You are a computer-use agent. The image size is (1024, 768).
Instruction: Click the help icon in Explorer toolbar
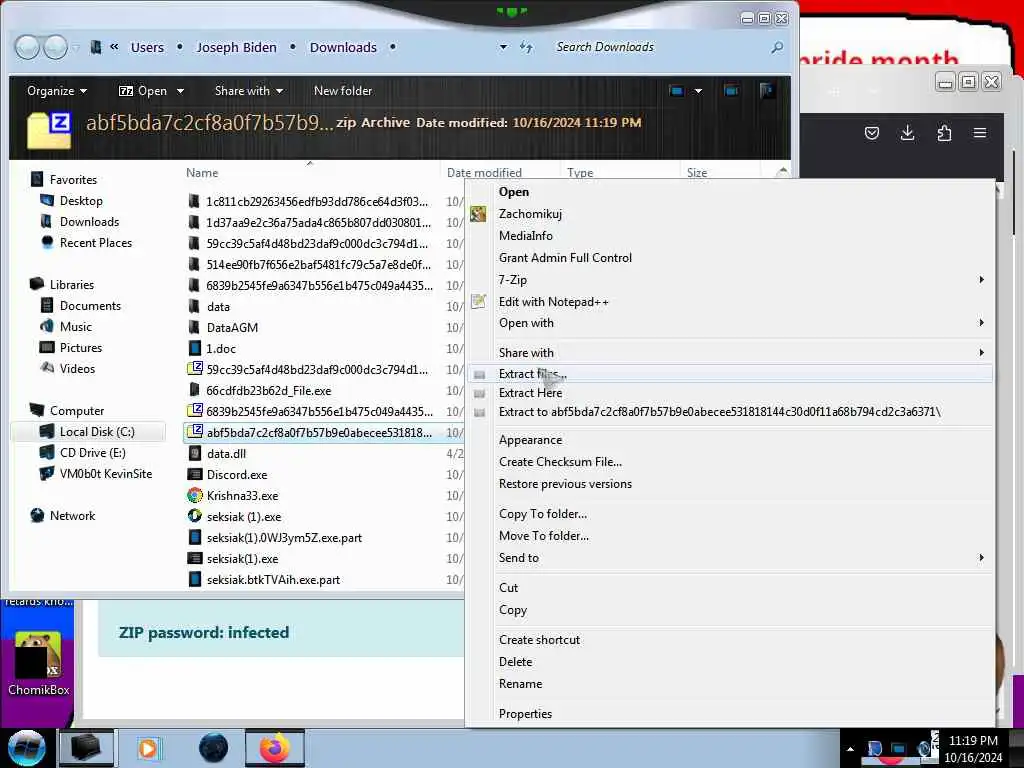click(767, 91)
